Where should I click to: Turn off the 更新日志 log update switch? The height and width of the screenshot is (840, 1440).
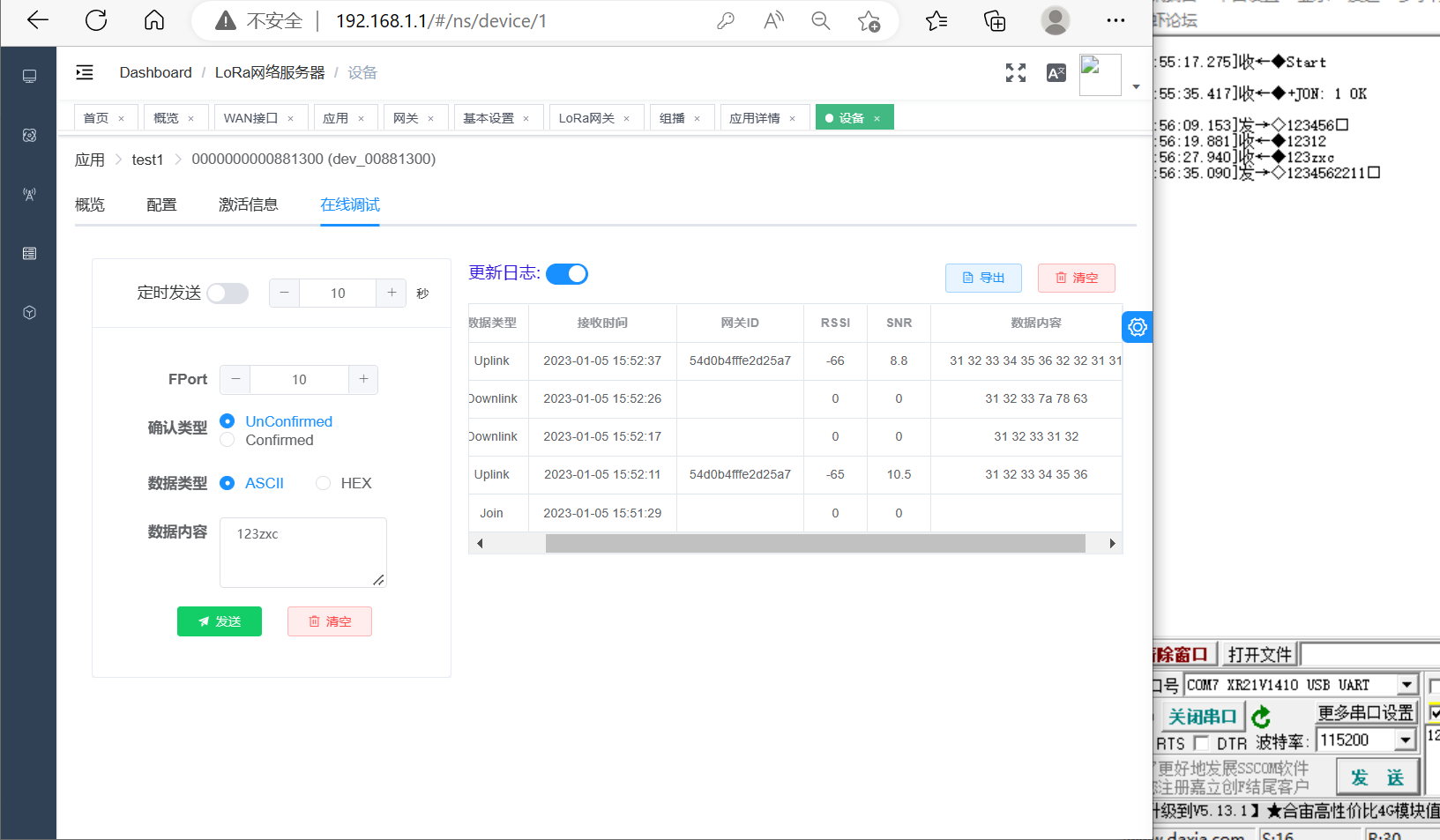(x=567, y=274)
